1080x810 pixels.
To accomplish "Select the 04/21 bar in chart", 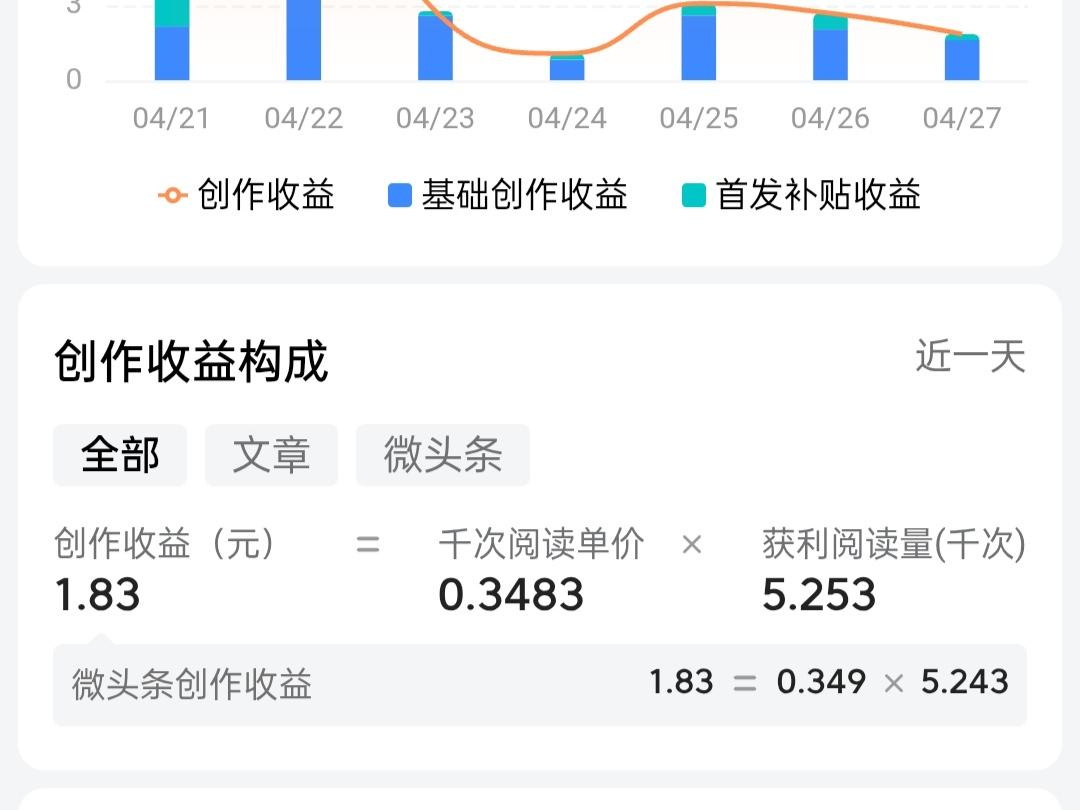I will 172,40.
